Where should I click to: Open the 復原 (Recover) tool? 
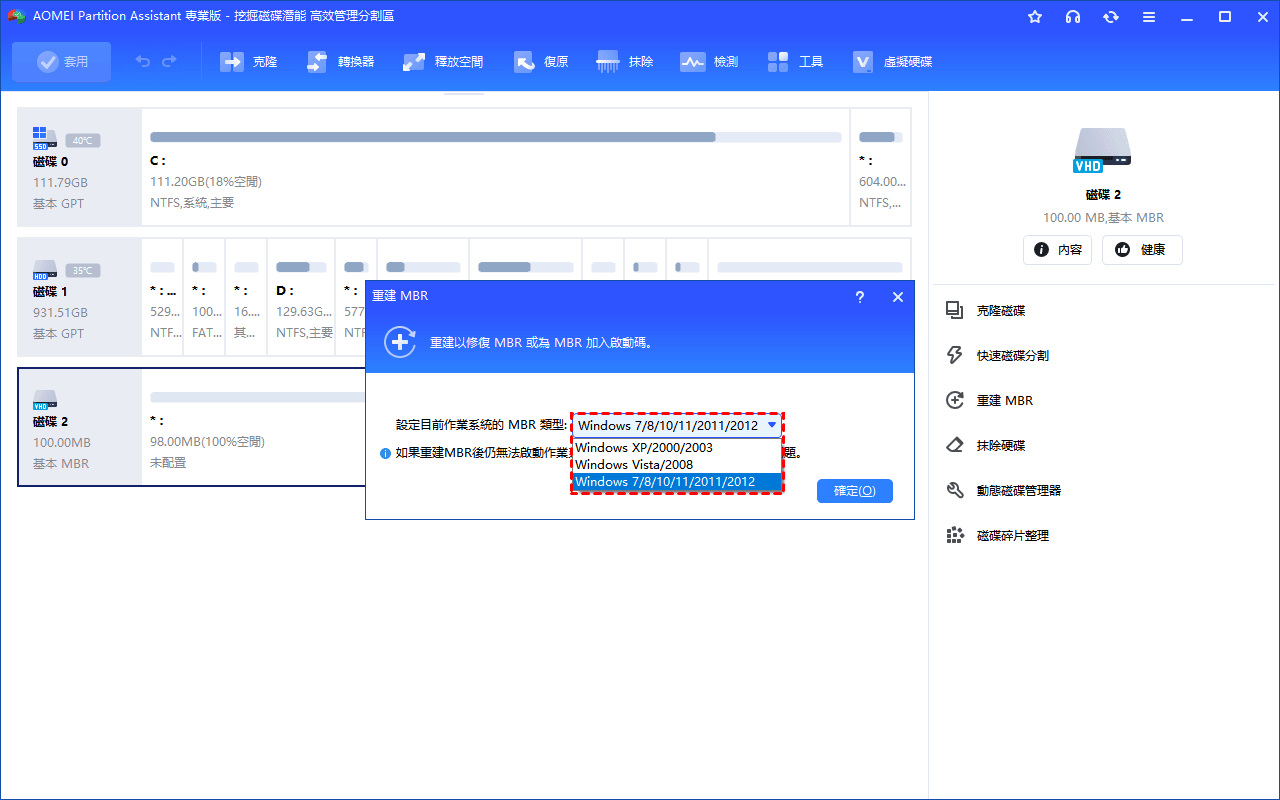pyautogui.click(x=525, y=62)
